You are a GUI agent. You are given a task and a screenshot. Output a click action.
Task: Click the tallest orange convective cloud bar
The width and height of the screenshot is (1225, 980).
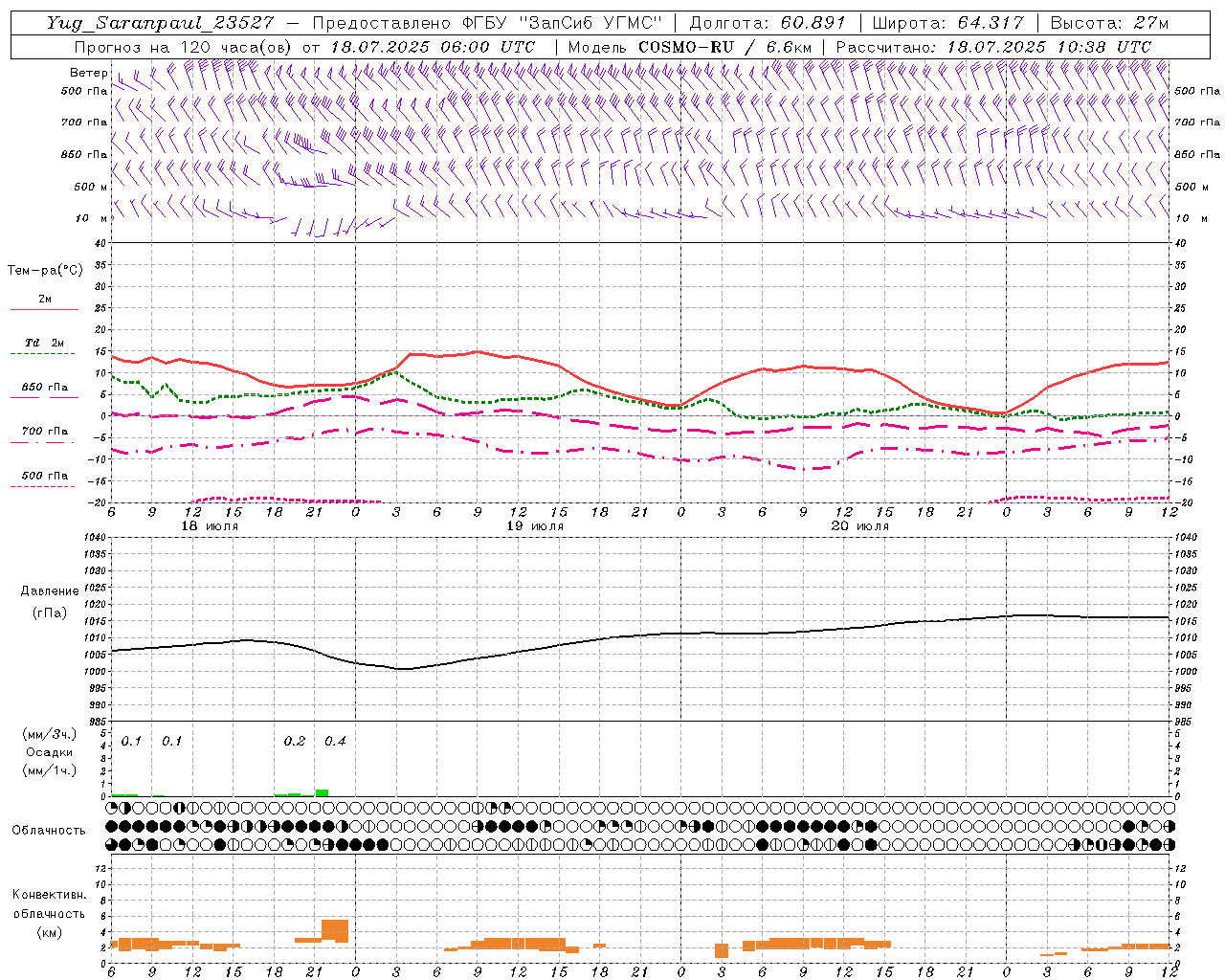coord(335,930)
